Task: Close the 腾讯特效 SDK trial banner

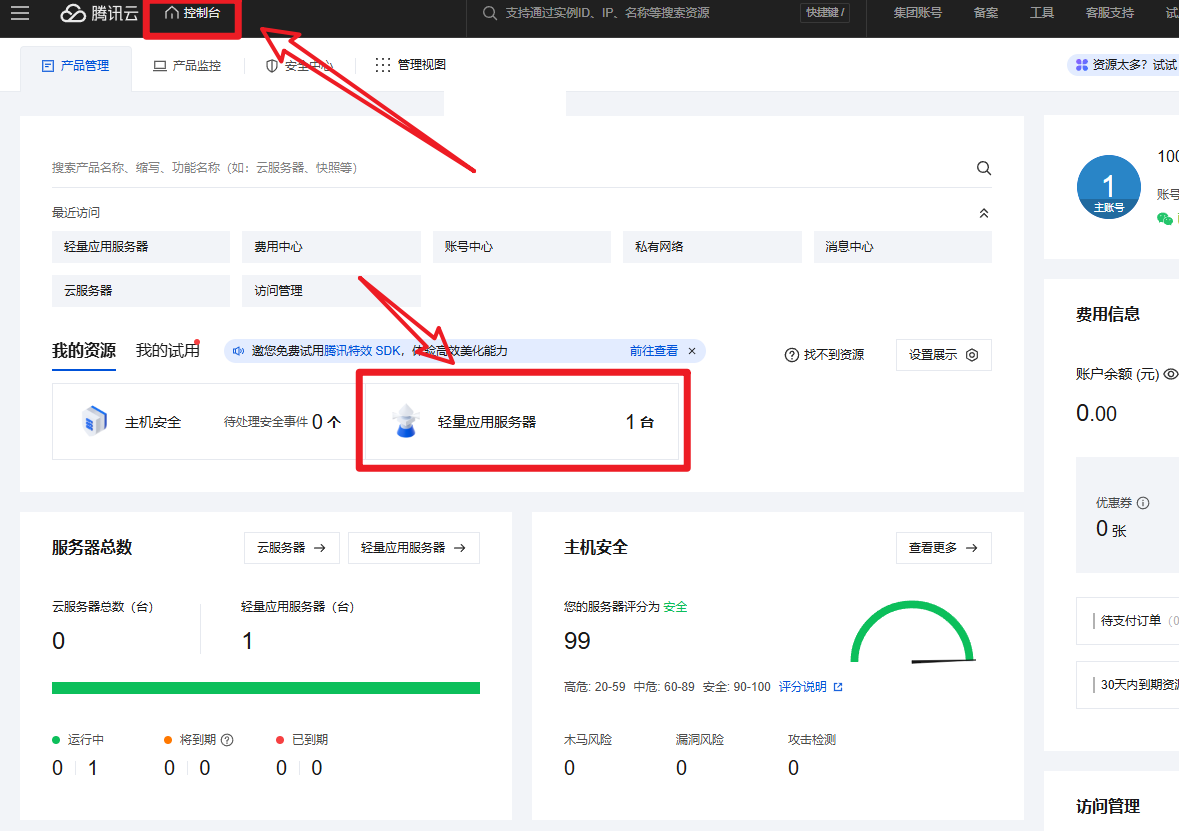Action: pos(691,351)
